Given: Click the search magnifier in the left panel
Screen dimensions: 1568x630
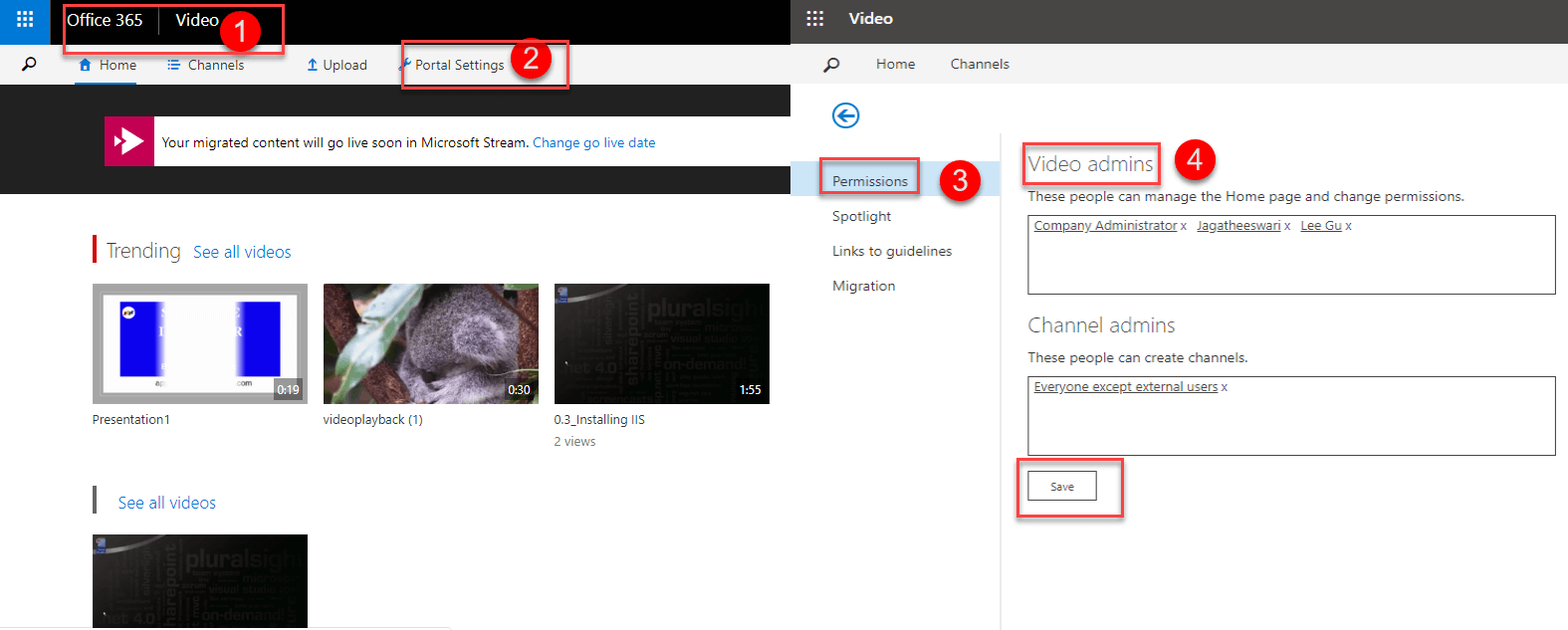Looking at the screenshot, I should click(x=29, y=65).
